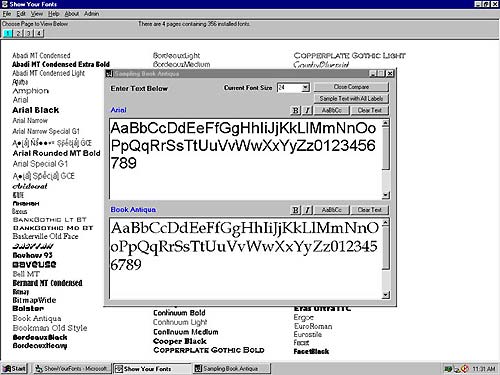Select Abadi MT Condensed Extra Bold font
Viewport: 500px width, 375px height.
61,64
